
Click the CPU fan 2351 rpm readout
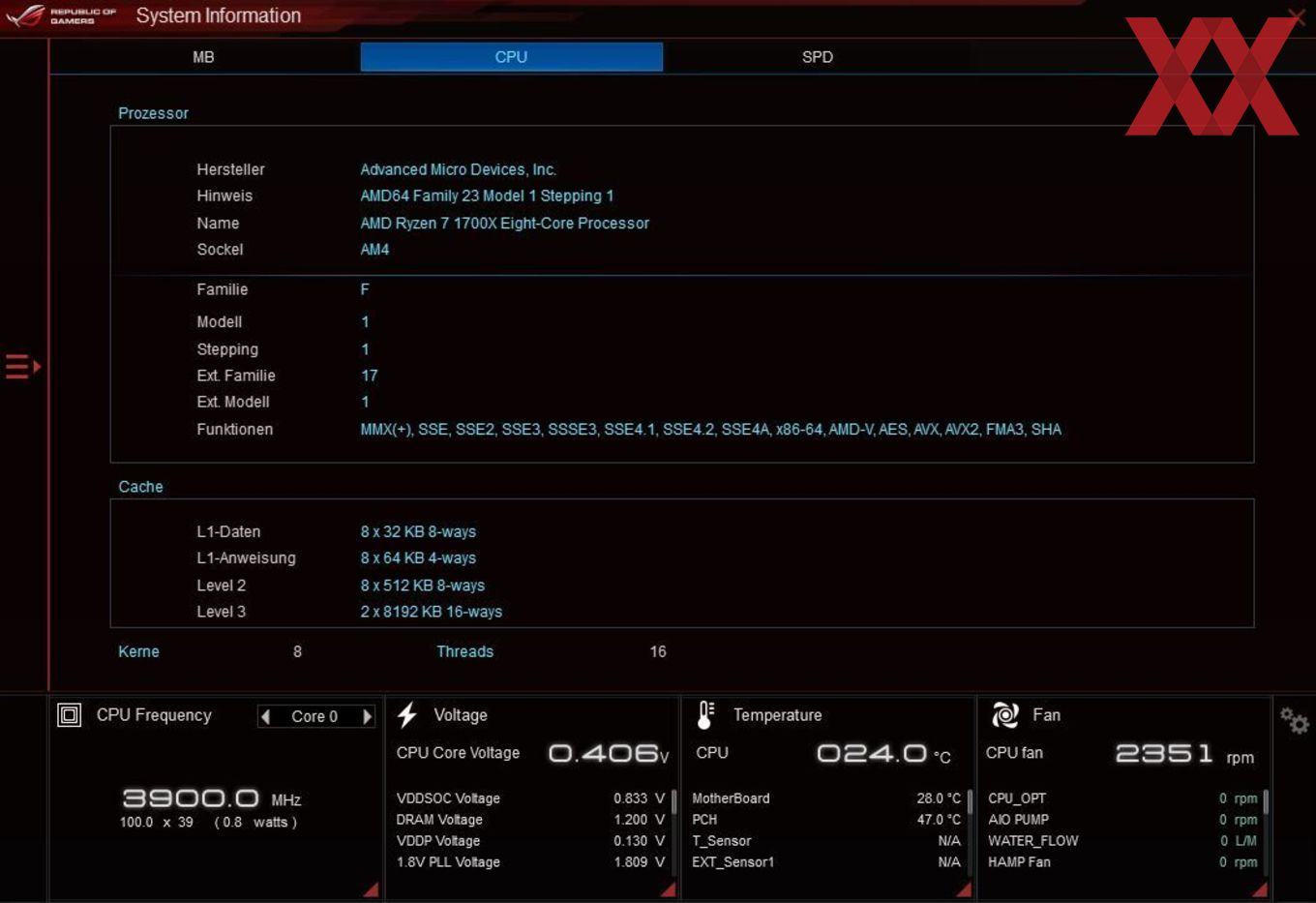click(1184, 753)
